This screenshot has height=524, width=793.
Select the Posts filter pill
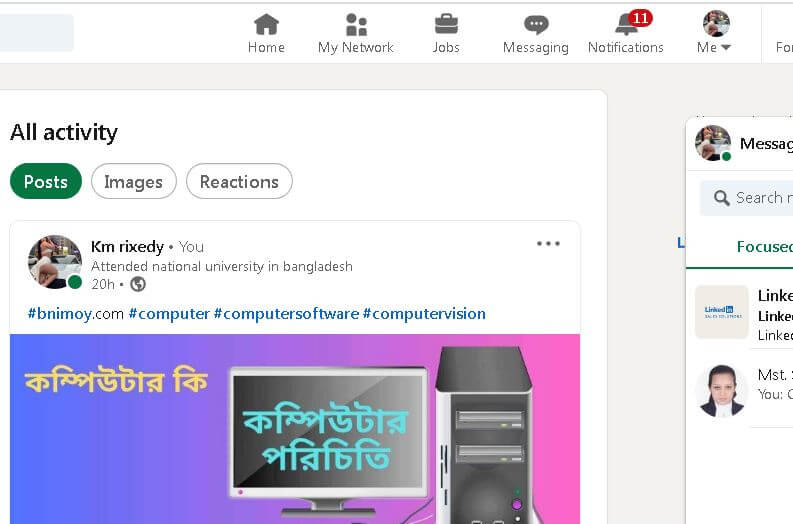point(46,181)
